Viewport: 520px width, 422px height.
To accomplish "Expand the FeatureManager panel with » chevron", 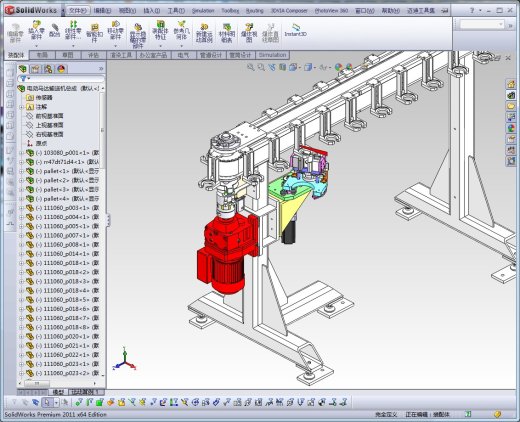I will tap(101, 69).
